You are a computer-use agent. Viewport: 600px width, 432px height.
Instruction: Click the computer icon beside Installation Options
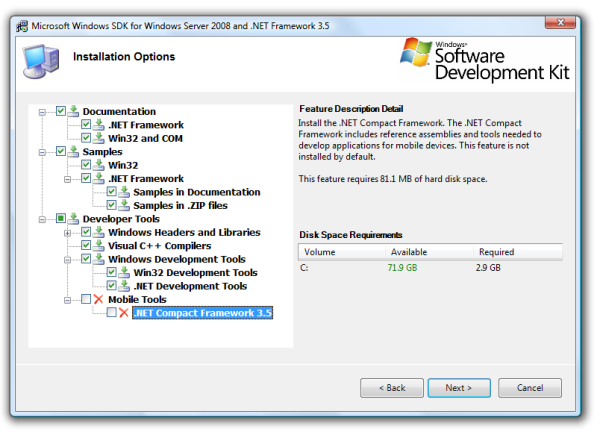click(41, 61)
